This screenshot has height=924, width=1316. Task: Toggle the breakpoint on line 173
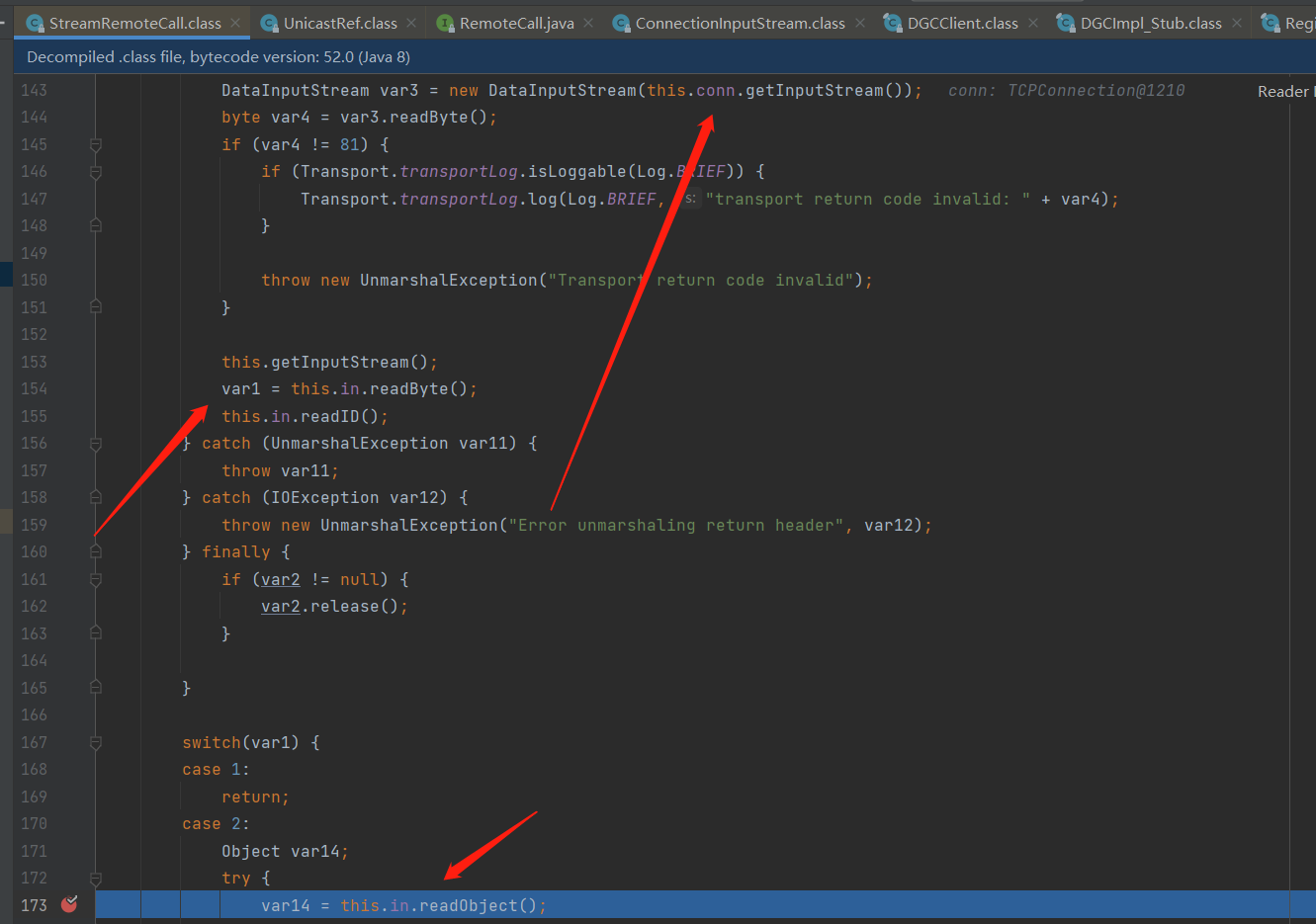pos(69,904)
